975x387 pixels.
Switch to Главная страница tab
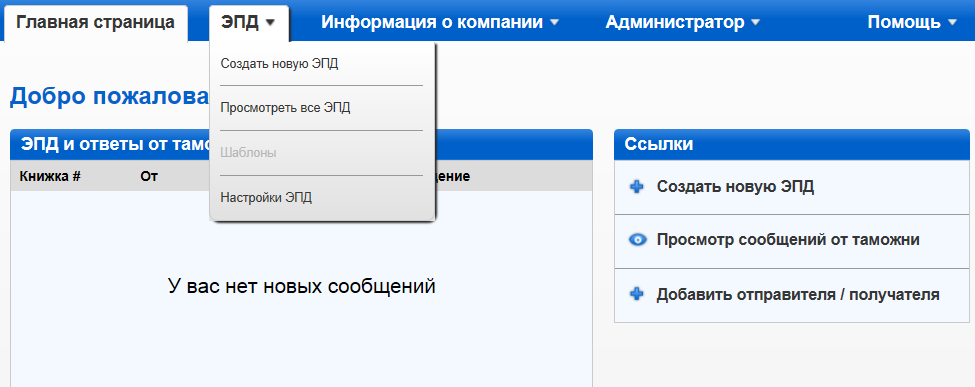click(x=95, y=23)
